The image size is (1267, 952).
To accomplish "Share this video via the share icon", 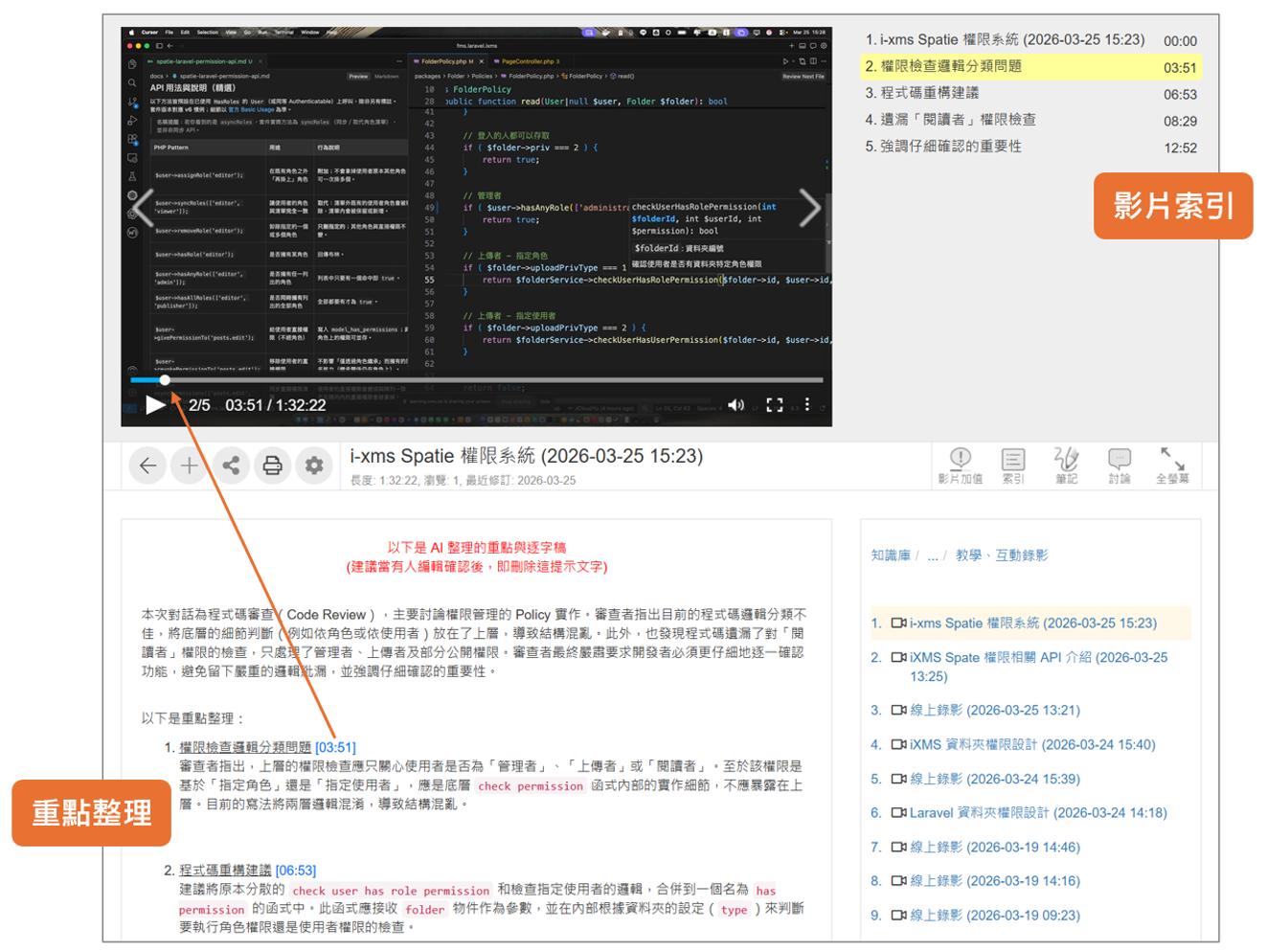I will coord(231,465).
